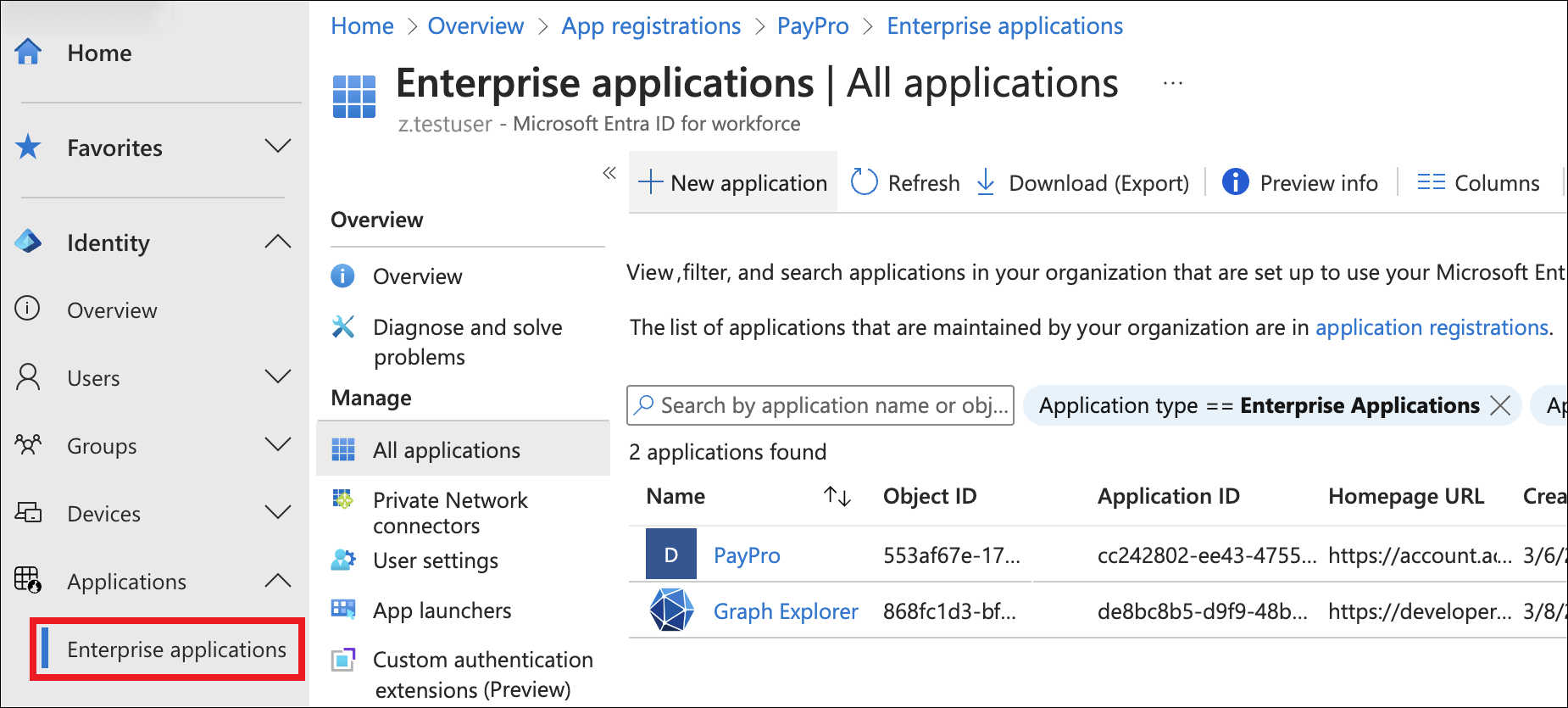Collapse the resource menu with double chevron
This screenshot has width=1568, height=708.
click(609, 173)
